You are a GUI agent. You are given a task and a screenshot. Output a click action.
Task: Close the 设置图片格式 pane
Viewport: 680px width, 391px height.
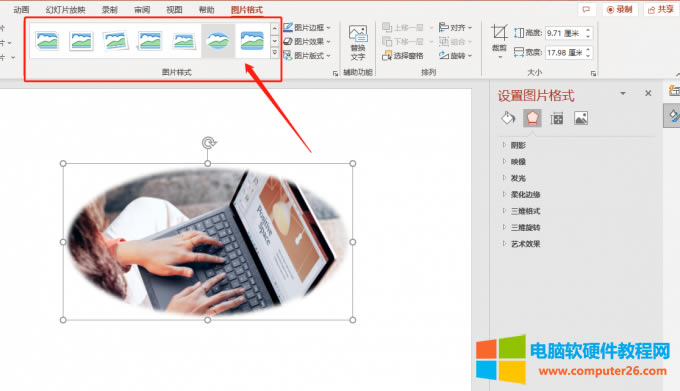coord(648,93)
